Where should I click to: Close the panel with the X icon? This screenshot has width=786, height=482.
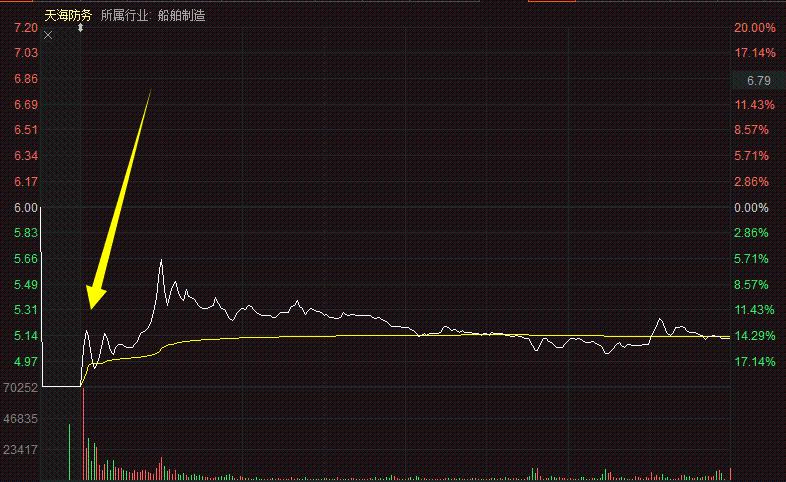pos(48,36)
